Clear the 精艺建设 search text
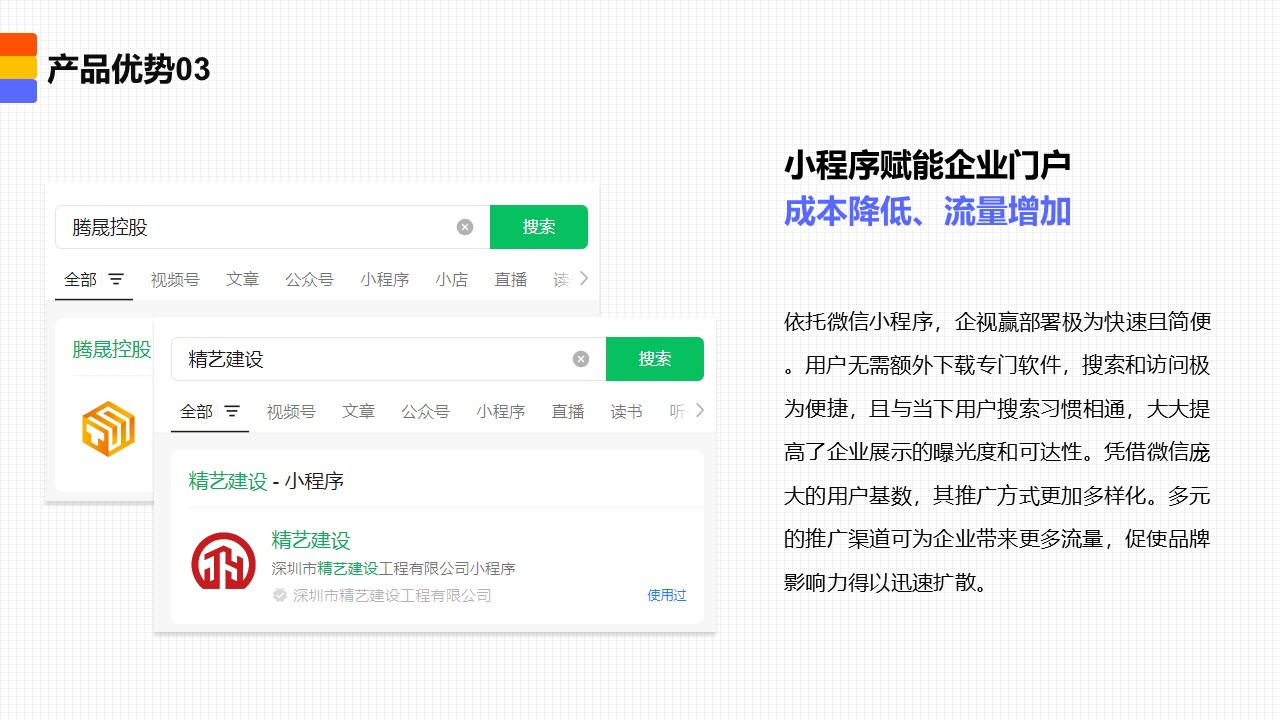 581,359
